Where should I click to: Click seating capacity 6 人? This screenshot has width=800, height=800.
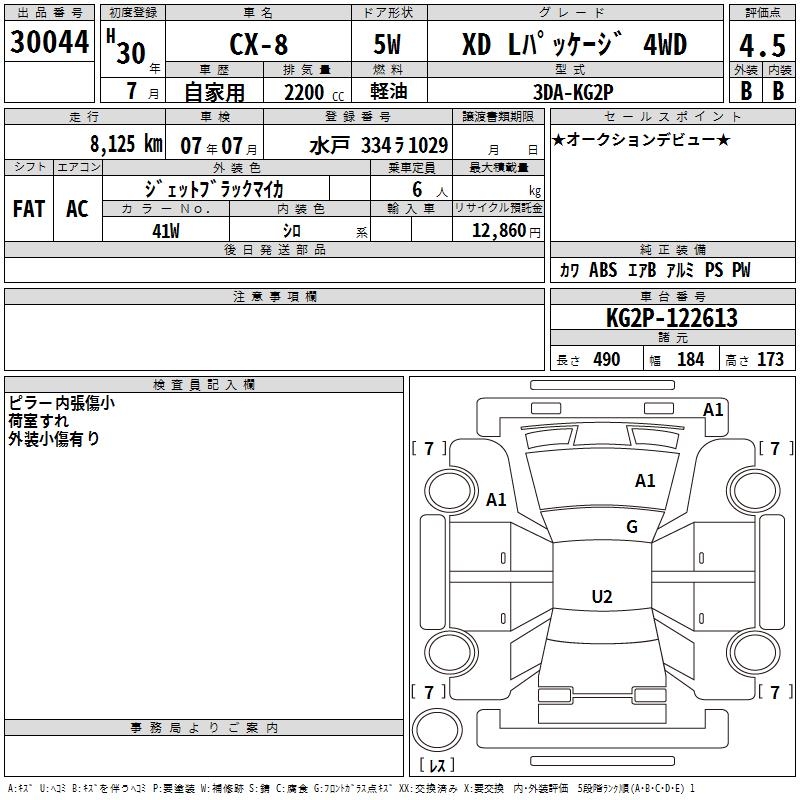[x=430, y=190]
